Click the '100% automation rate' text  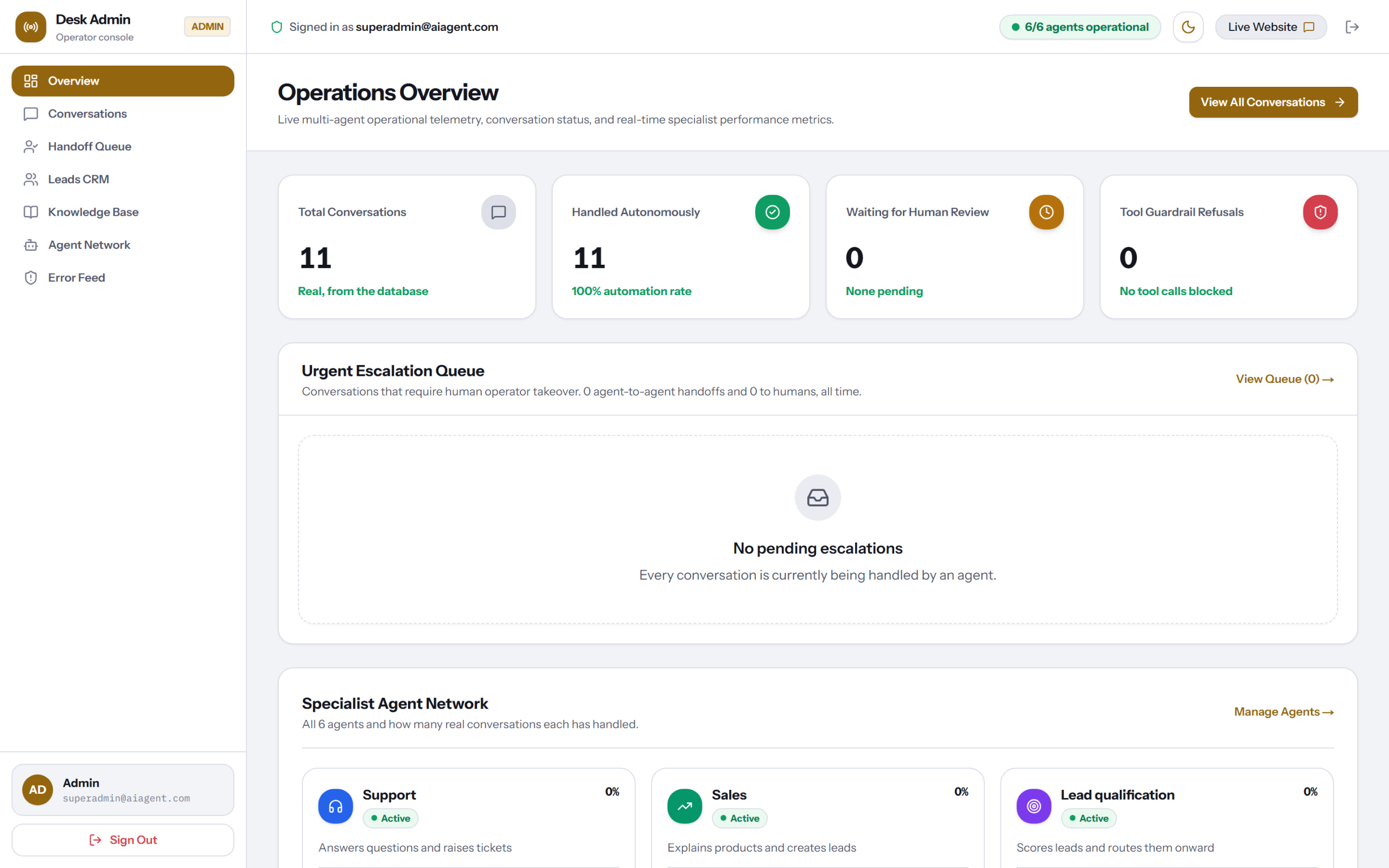pos(631,291)
